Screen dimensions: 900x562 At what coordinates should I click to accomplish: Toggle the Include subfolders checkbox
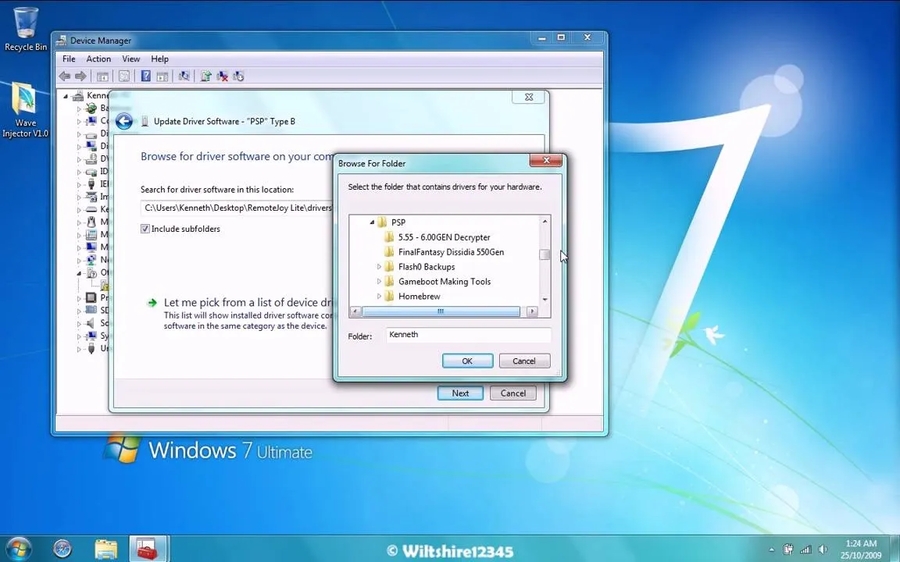point(146,229)
